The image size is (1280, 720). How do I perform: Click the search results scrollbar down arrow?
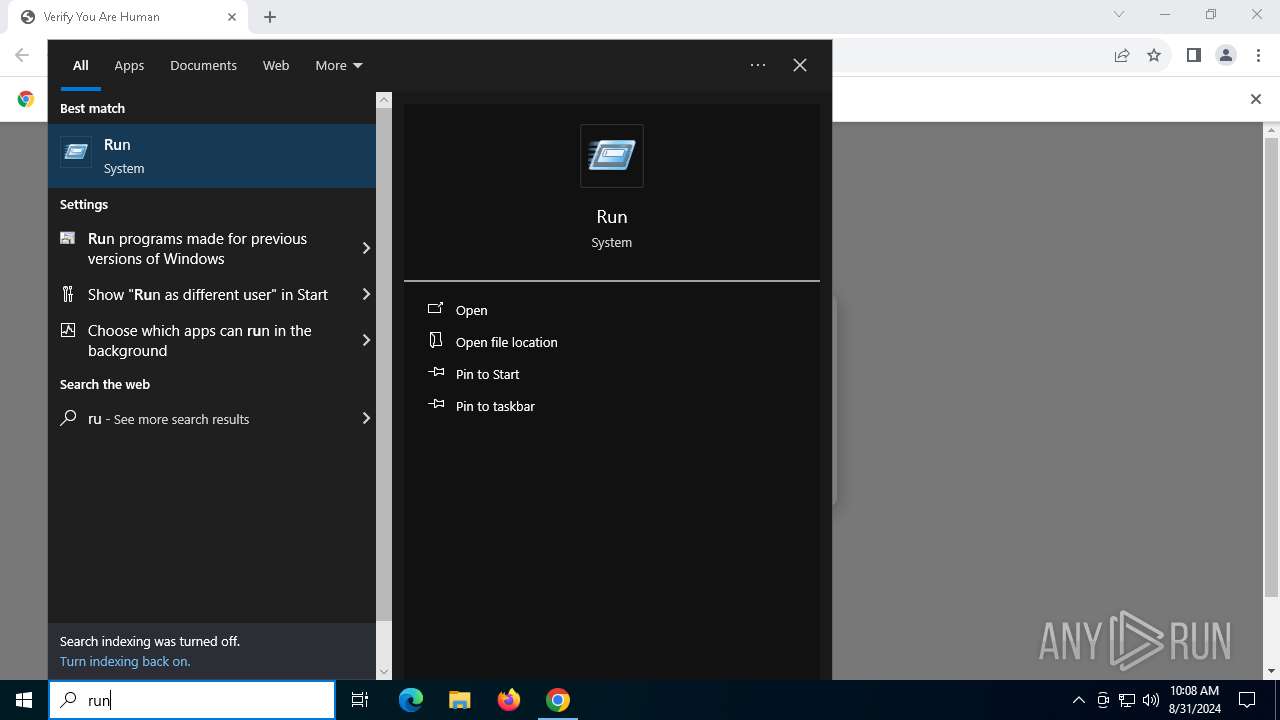click(x=384, y=672)
